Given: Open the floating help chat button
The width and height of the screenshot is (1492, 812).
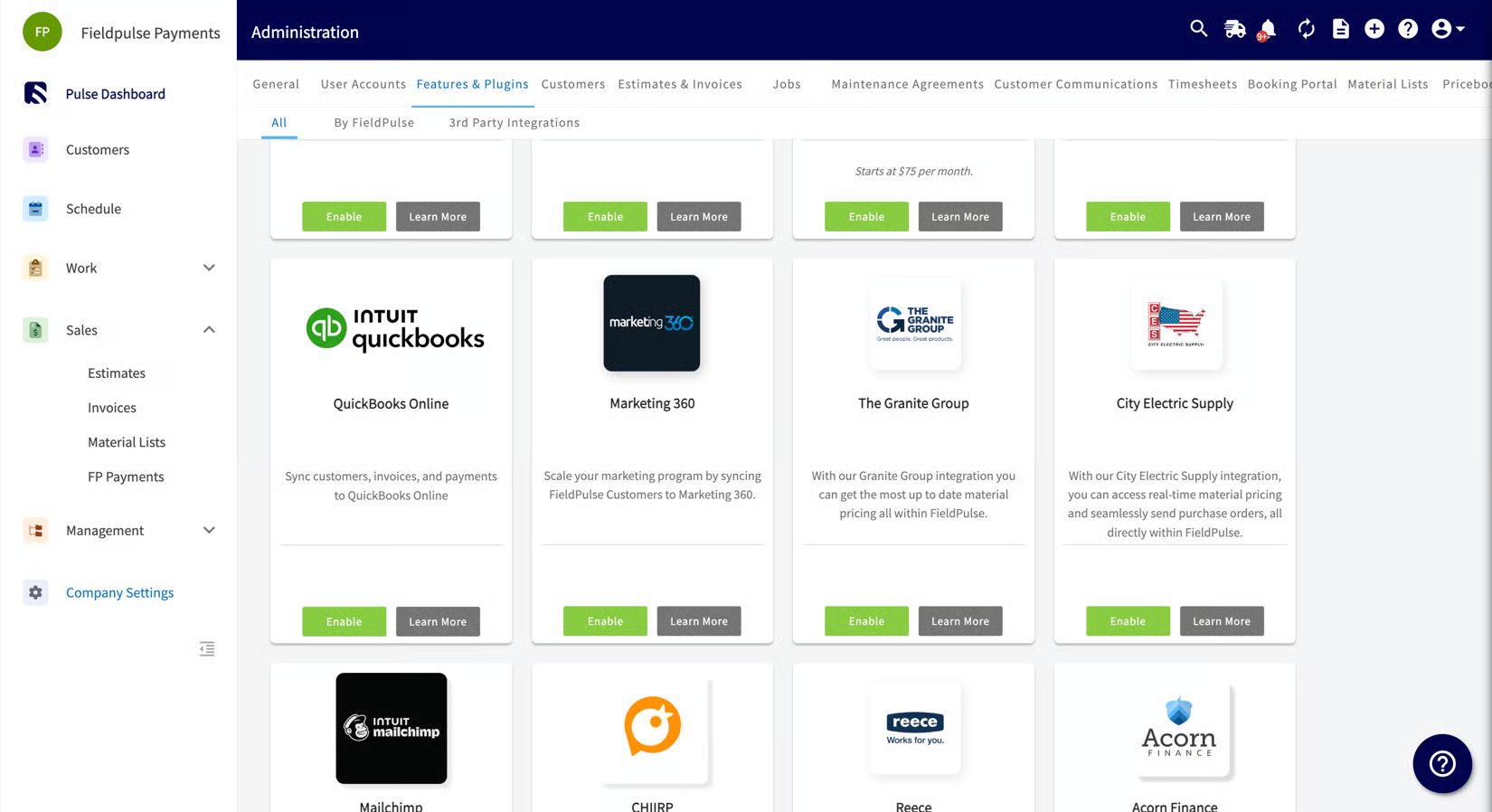Looking at the screenshot, I should 1442,764.
